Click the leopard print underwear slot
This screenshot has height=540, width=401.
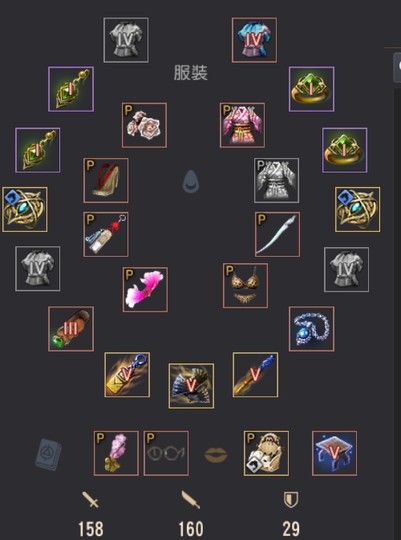245,285
